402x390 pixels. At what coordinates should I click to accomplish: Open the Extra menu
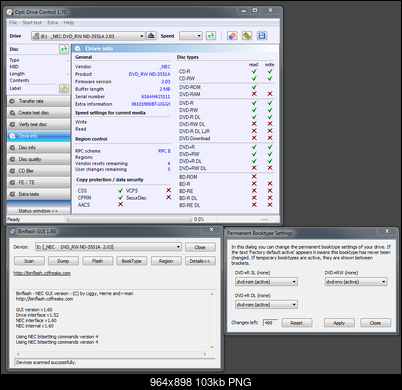52,23
